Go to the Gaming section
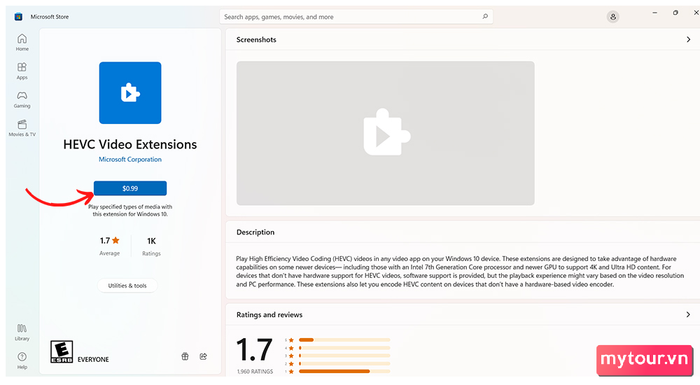 tap(22, 100)
